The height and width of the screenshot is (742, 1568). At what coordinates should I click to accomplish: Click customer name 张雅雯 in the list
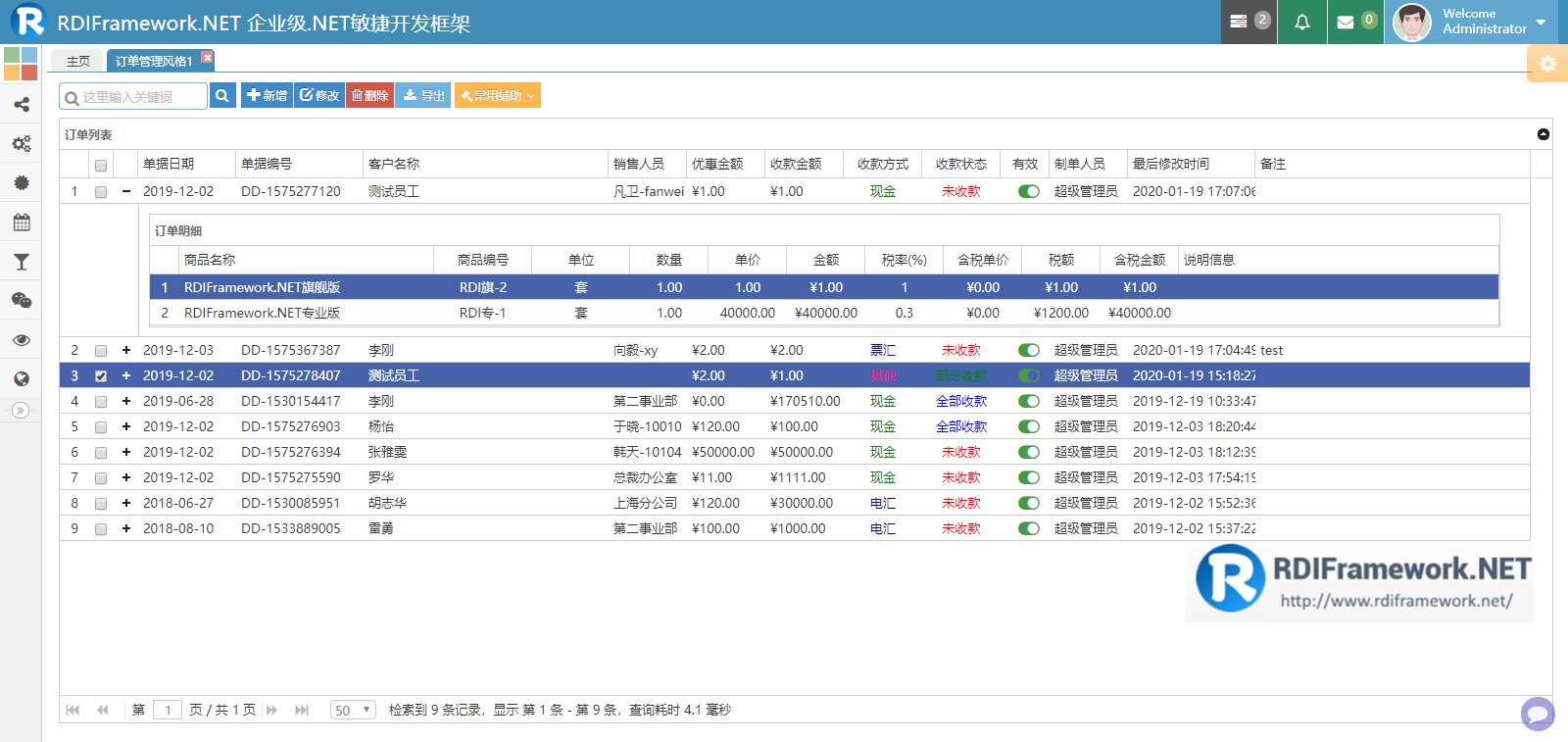click(388, 452)
